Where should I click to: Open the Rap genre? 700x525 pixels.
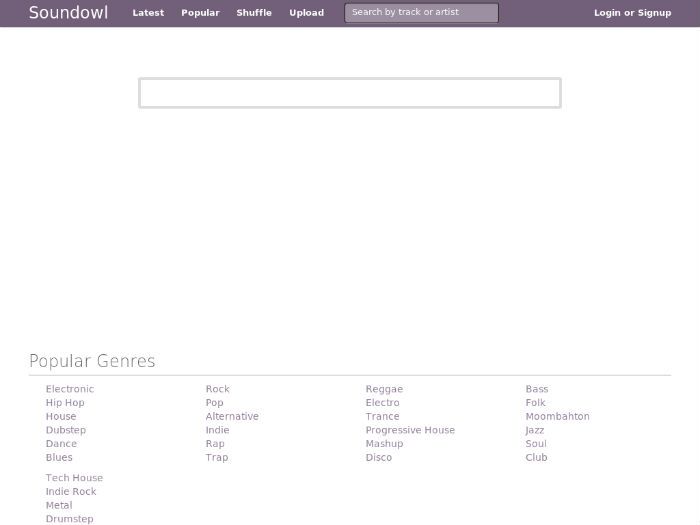tap(215, 444)
